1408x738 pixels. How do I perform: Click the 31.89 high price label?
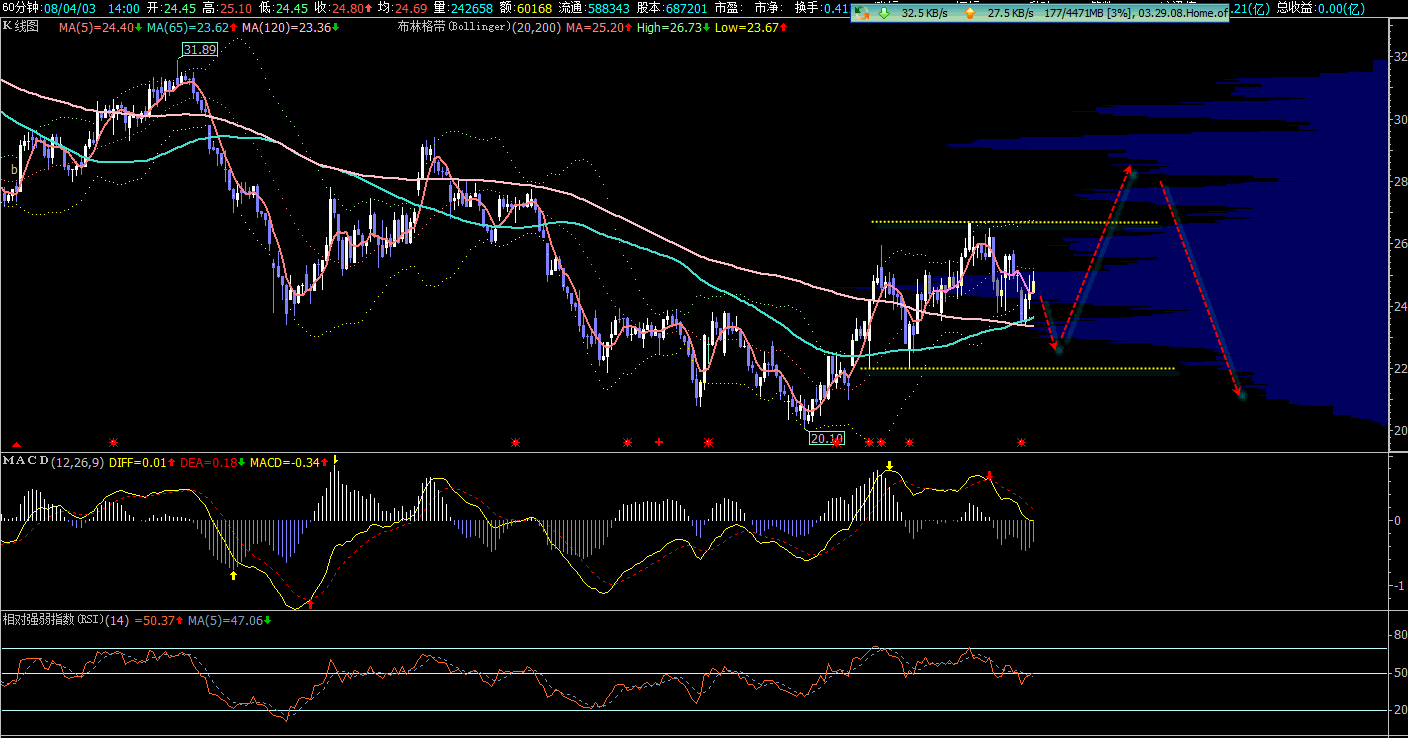(x=198, y=50)
